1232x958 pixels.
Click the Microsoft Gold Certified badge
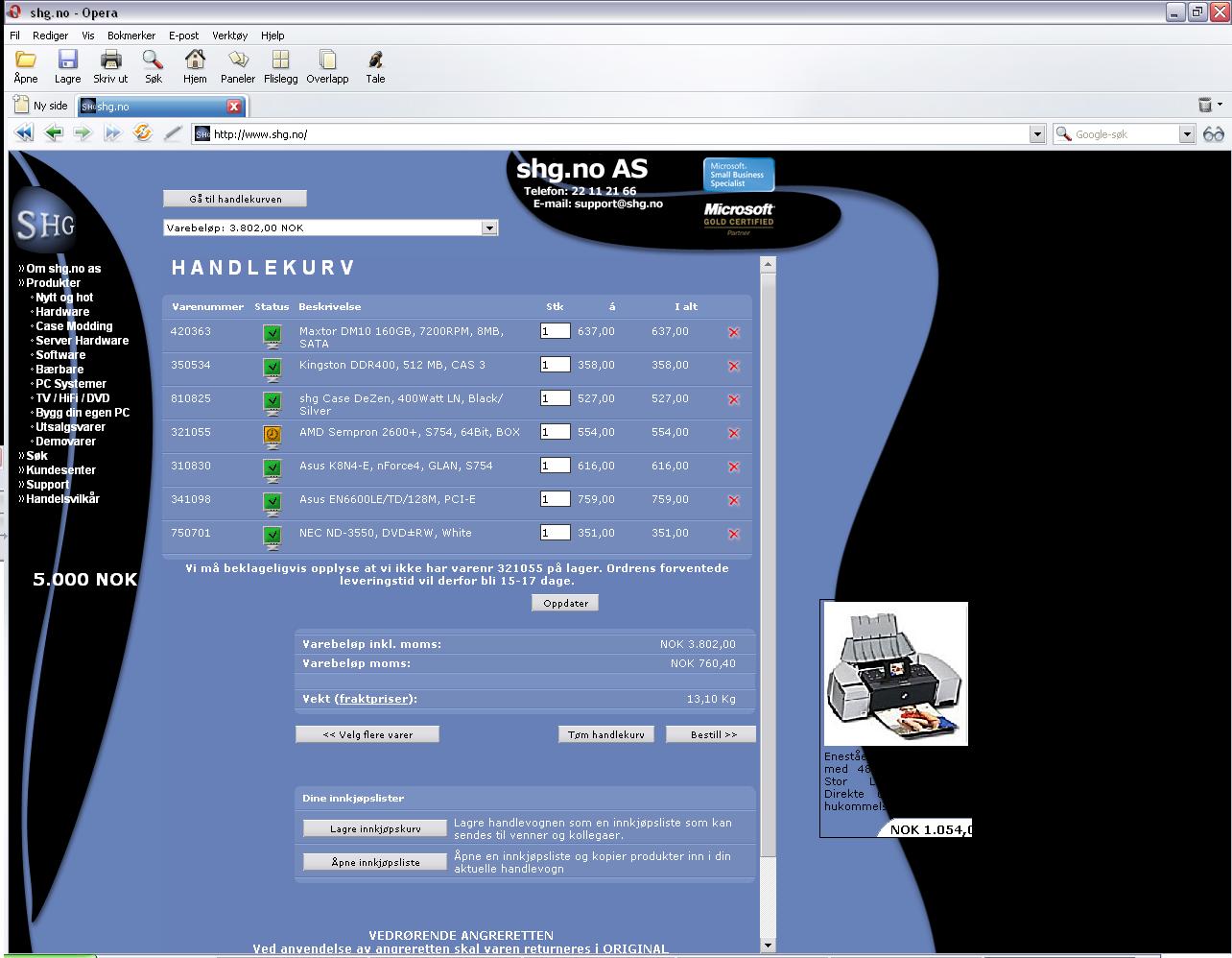pyautogui.click(x=739, y=219)
